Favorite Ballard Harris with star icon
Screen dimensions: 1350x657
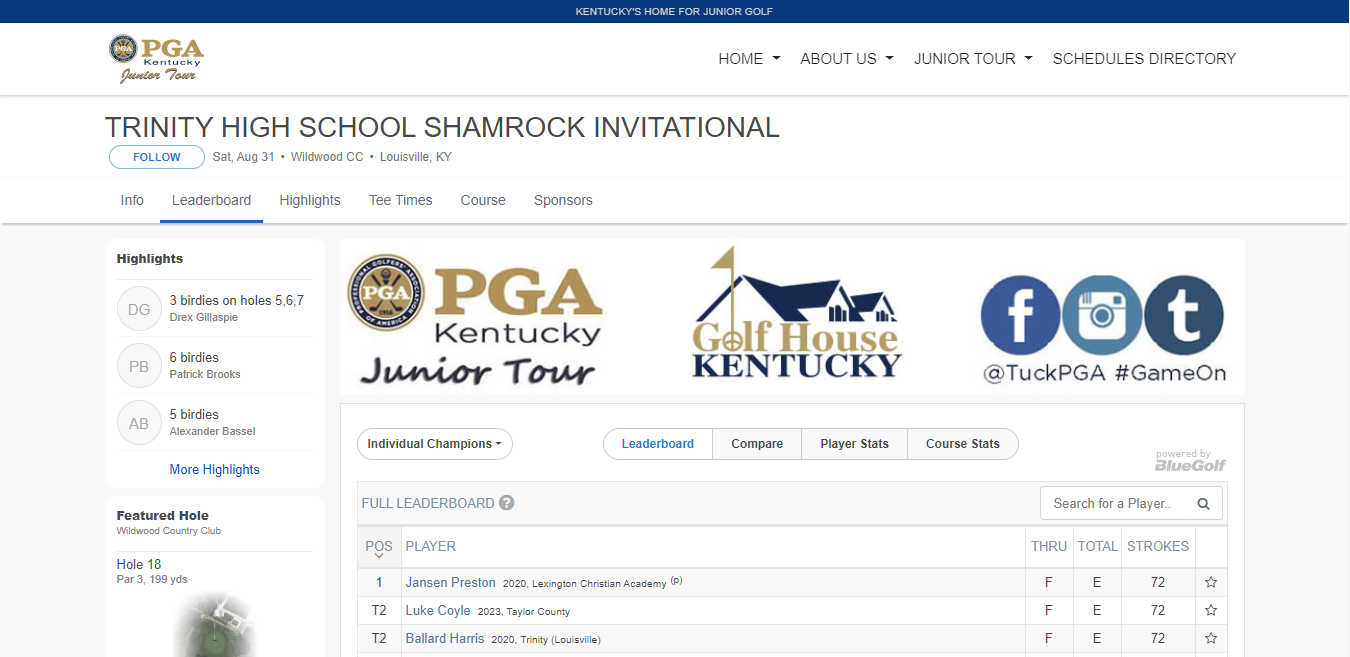point(1211,638)
